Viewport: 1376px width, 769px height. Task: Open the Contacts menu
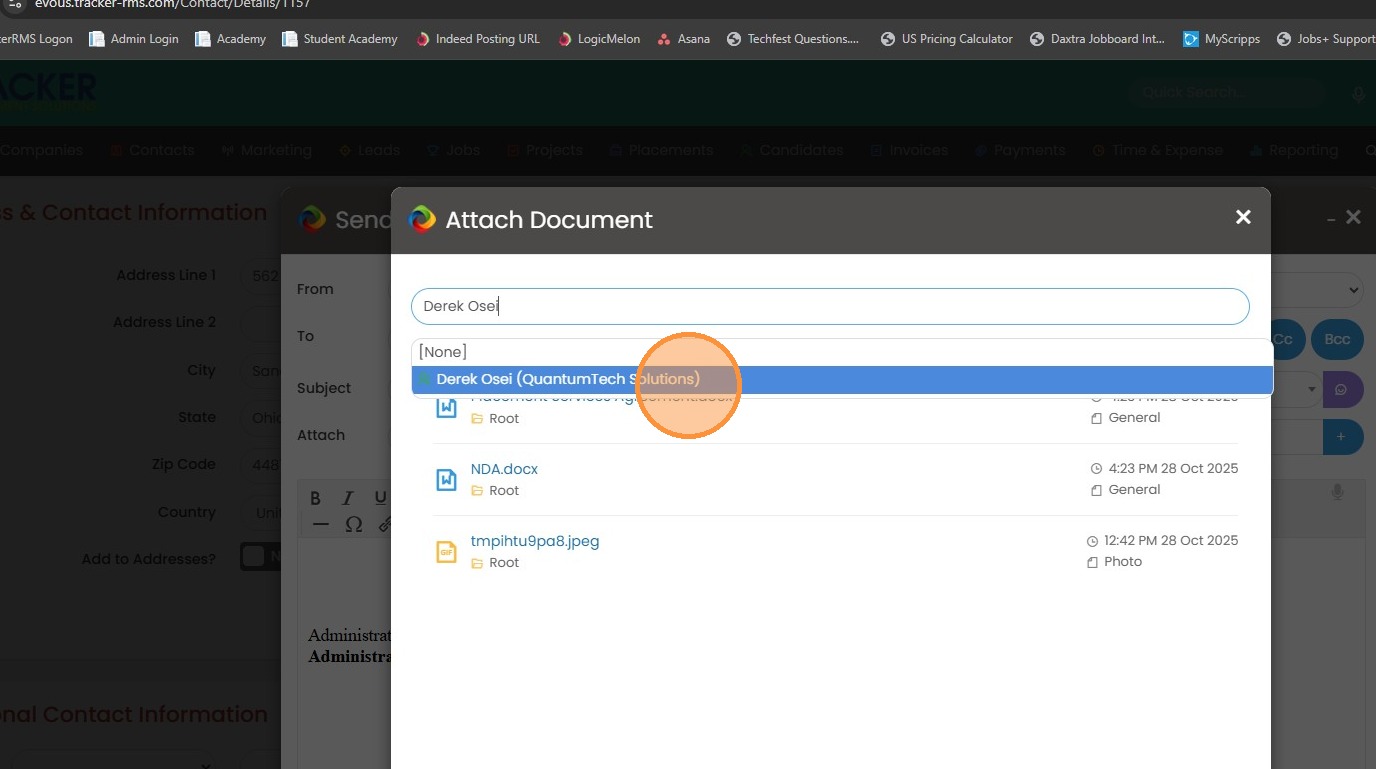coord(153,151)
